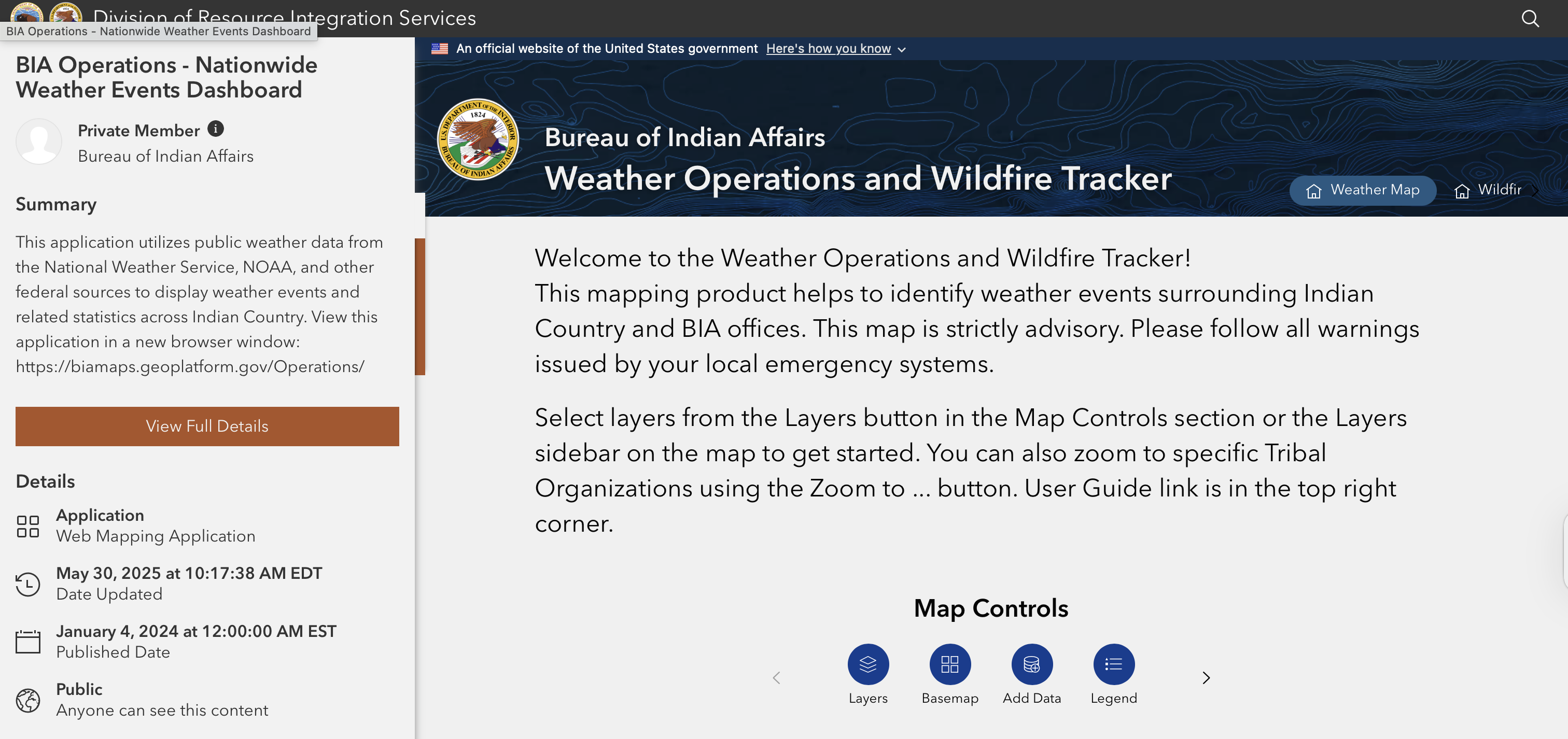Click the Public globe icon
This screenshot has width=1568, height=739.
[x=28, y=700]
